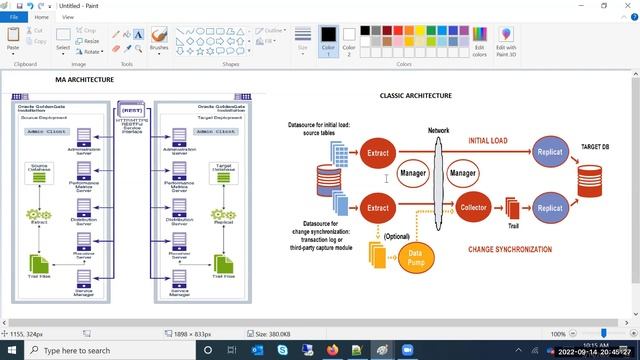Viewport: 640px width, 360px height.
Task: Click the zoom in plus button
Action: [633, 333]
